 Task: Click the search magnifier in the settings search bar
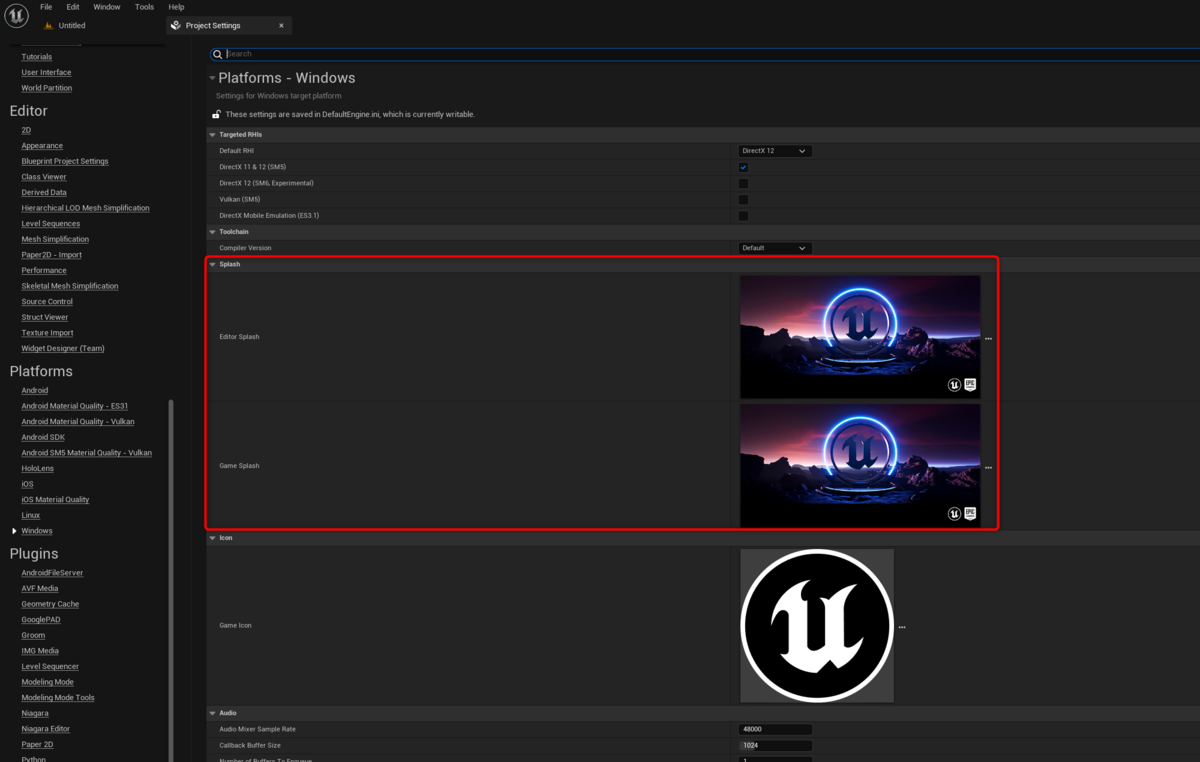point(217,54)
